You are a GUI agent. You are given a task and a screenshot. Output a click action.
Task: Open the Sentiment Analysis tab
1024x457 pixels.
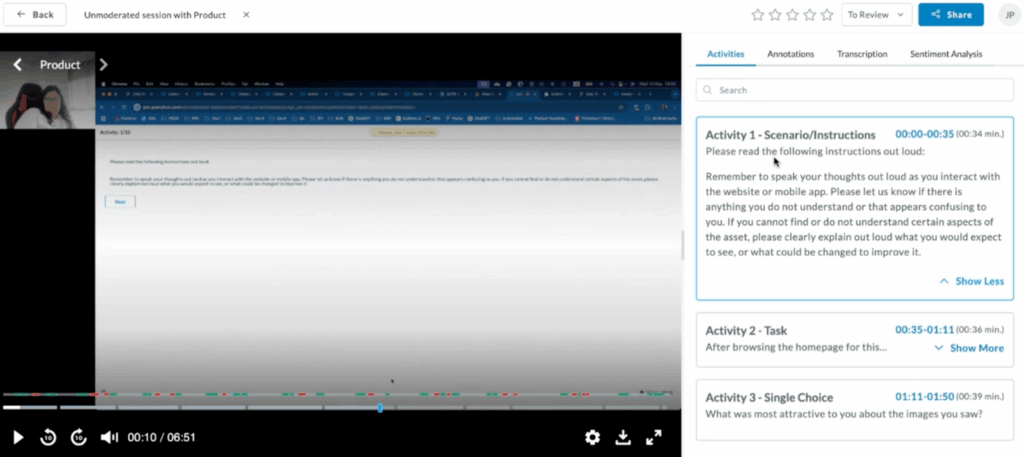click(x=946, y=54)
